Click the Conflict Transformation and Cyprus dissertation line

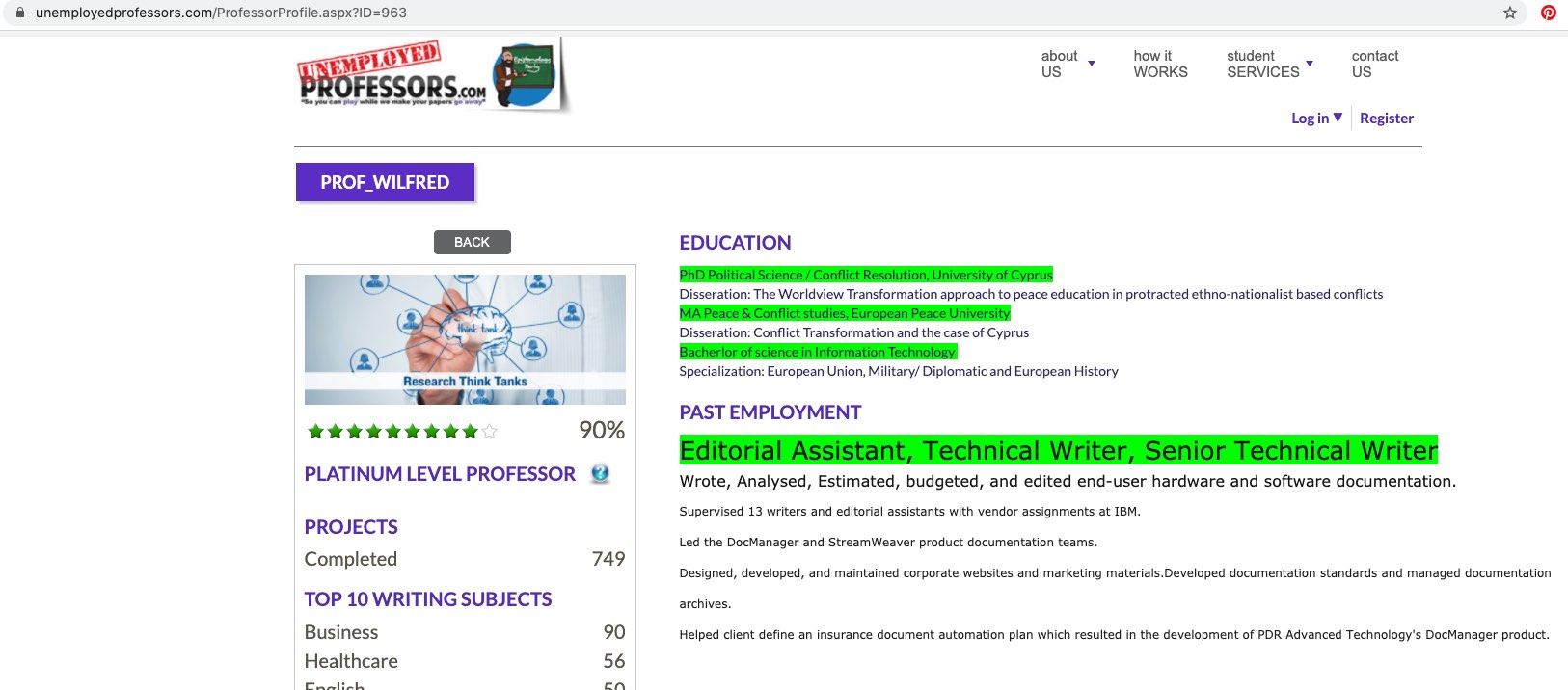[x=853, y=332]
